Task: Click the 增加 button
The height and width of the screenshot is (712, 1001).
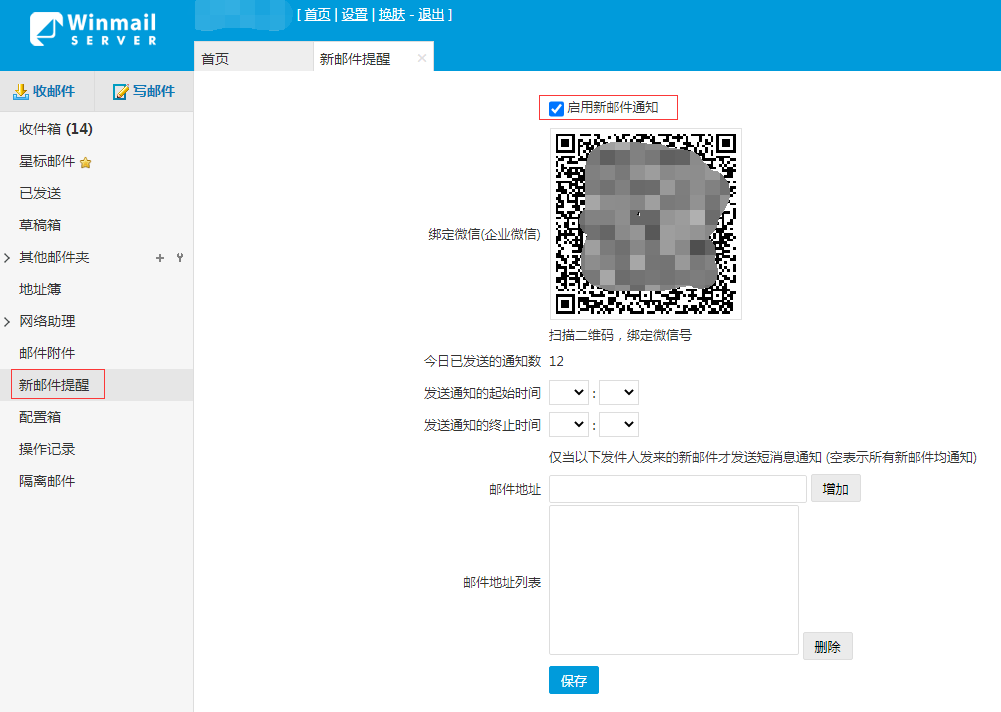Action: 836,489
